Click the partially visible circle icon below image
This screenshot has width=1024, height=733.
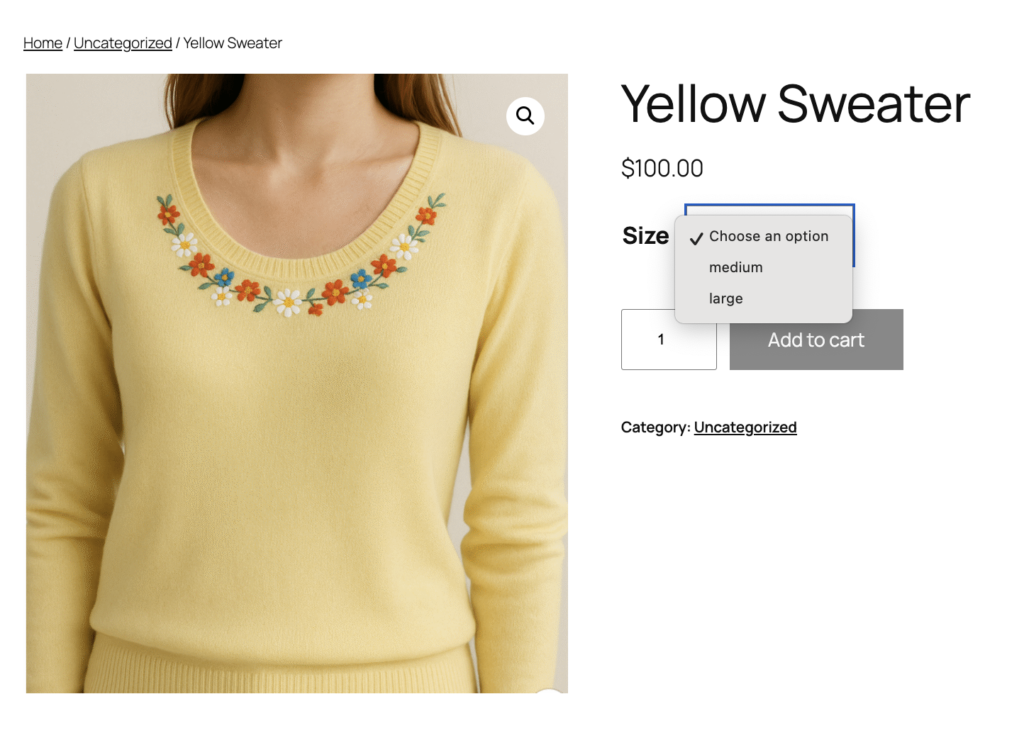click(548, 692)
